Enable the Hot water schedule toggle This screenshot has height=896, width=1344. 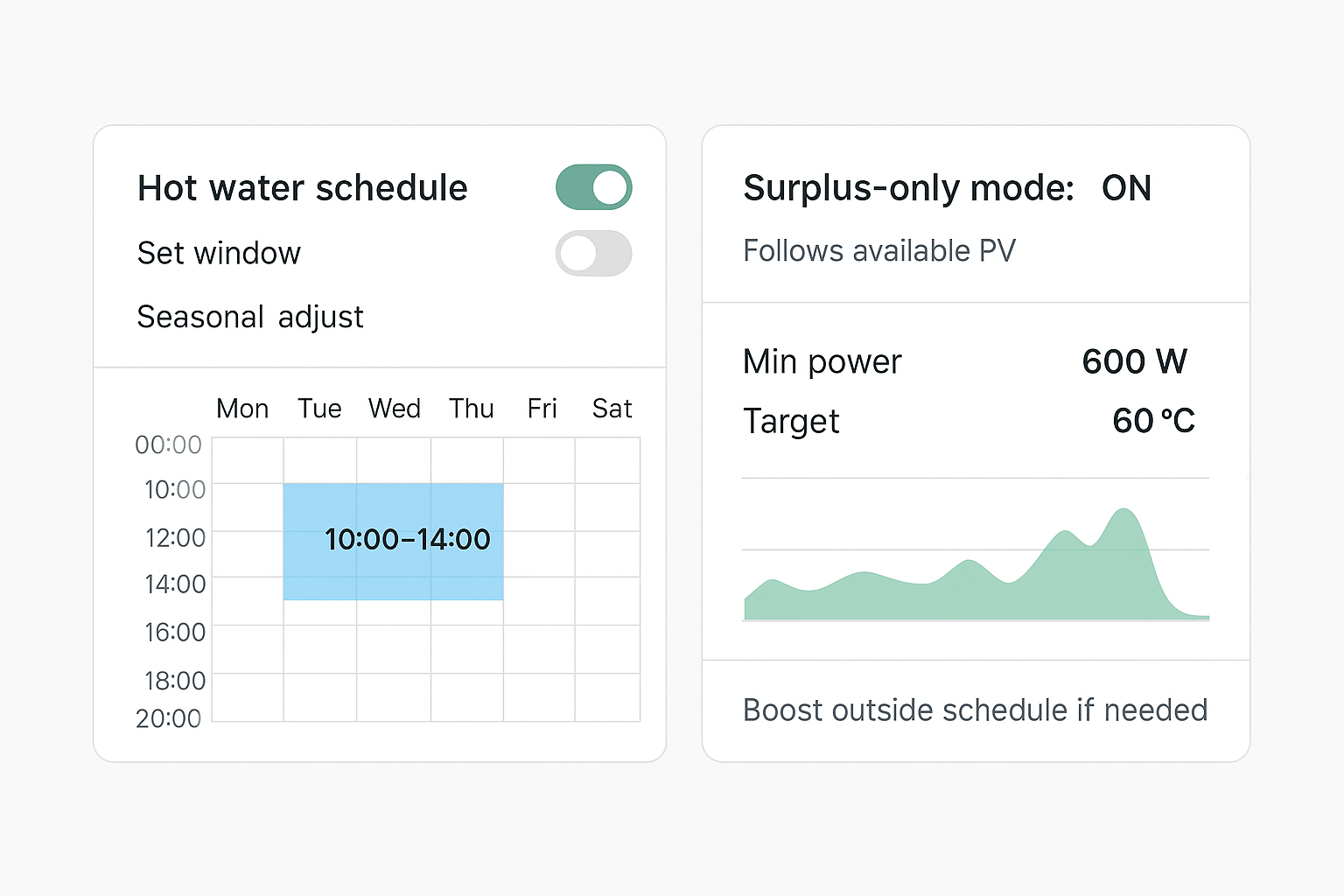click(593, 186)
